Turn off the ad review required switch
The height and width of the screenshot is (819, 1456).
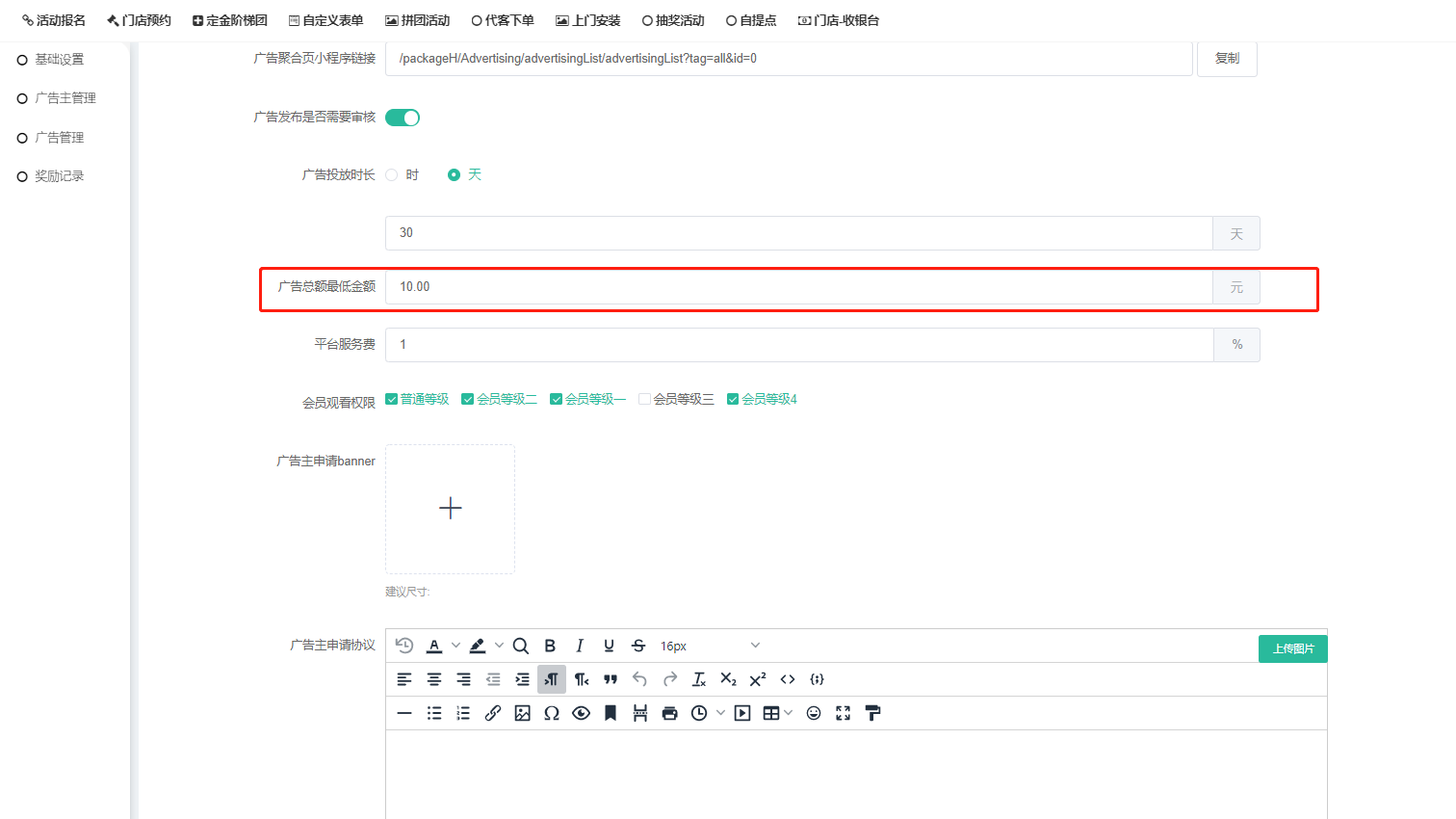(403, 118)
